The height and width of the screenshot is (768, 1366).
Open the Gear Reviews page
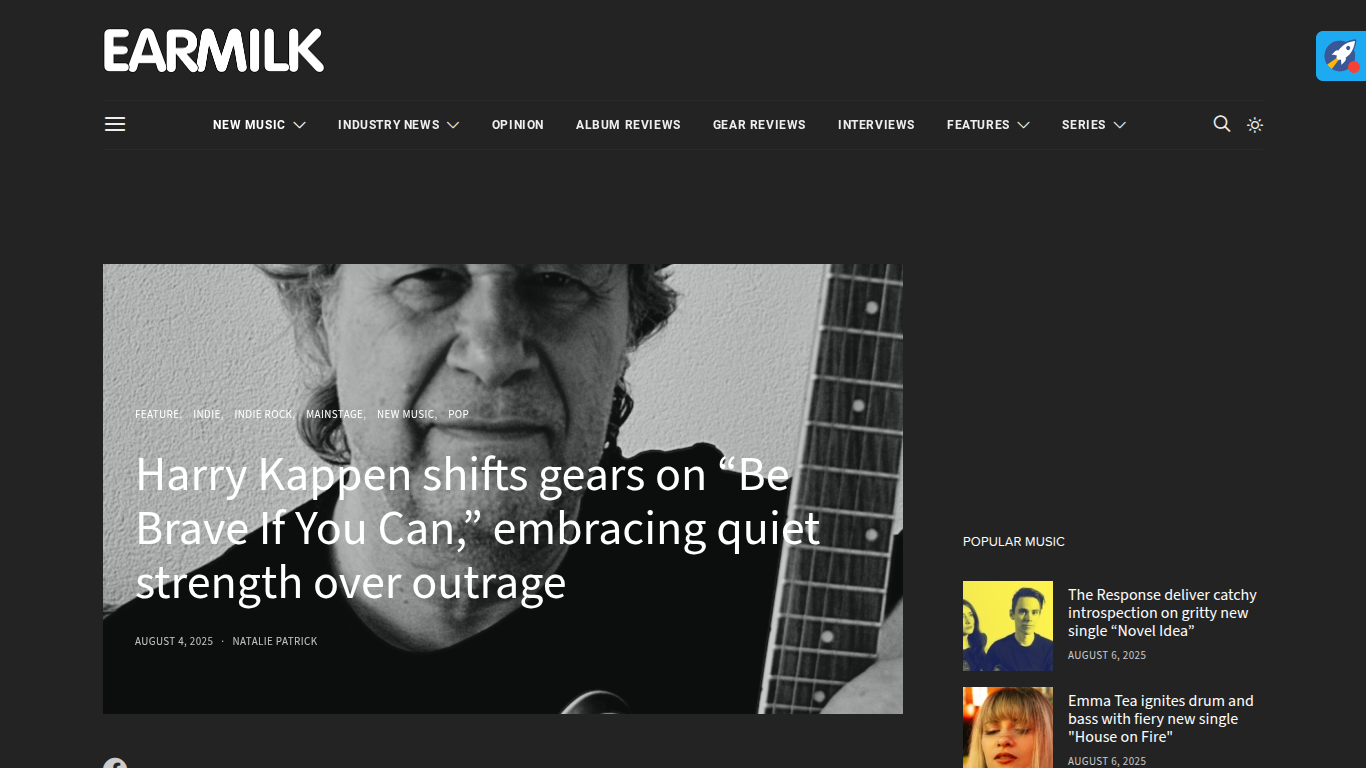[759, 125]
